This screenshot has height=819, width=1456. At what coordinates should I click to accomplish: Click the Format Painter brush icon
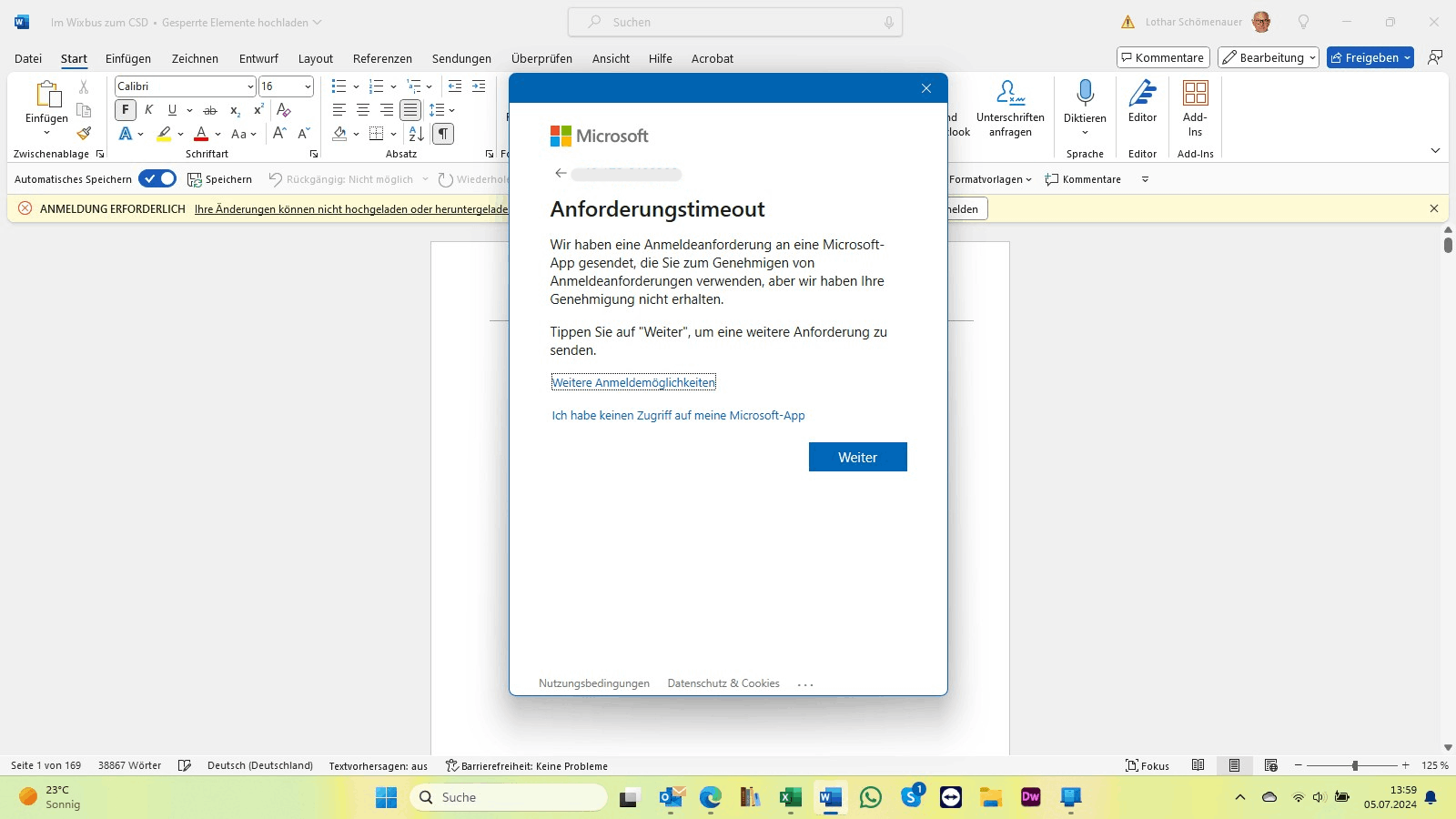(x=84, y=134)
